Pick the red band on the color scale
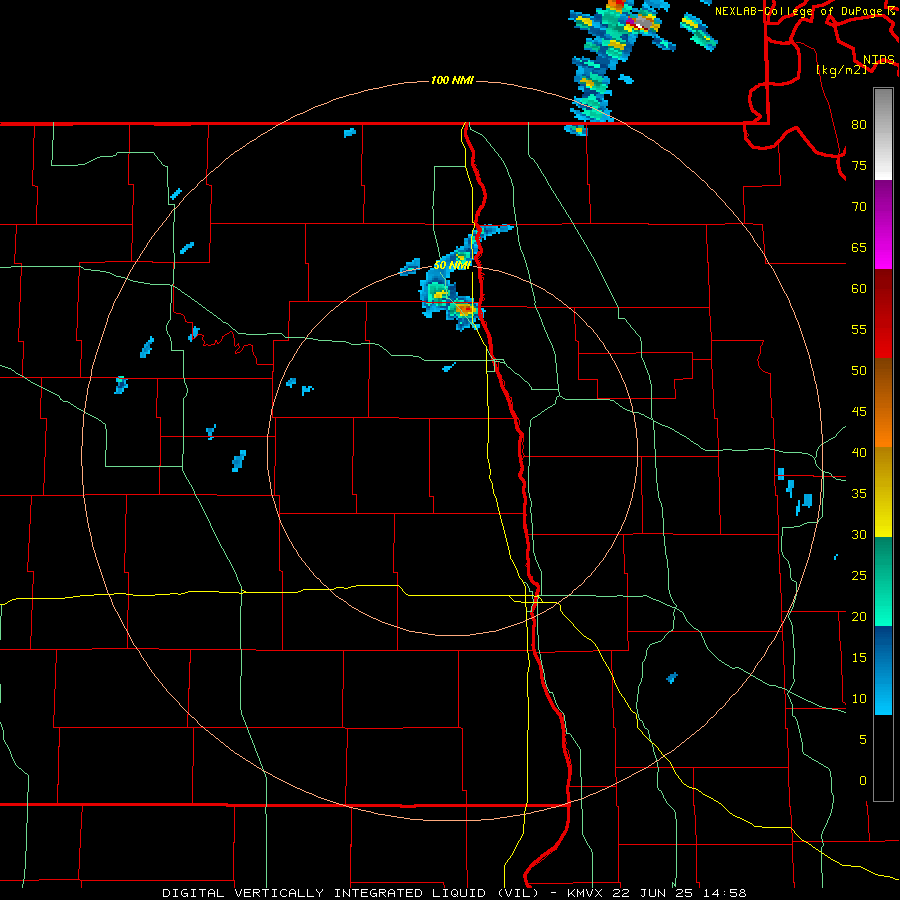Viewport: 900px width, 900px height. (x=883, y=314)
